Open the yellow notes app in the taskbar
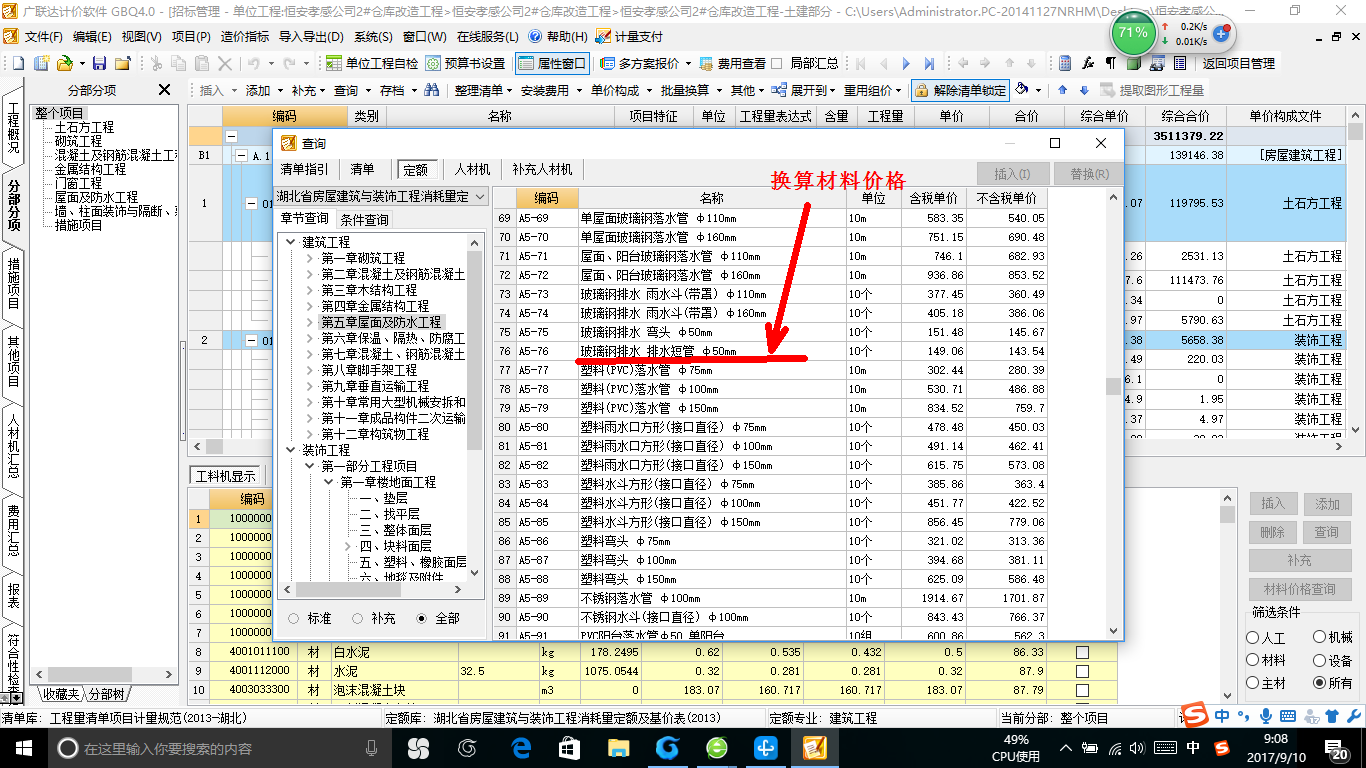Image resolution: width=1366 pixels, height=768 pixels. pyautogui.click(x=814, y=747)
